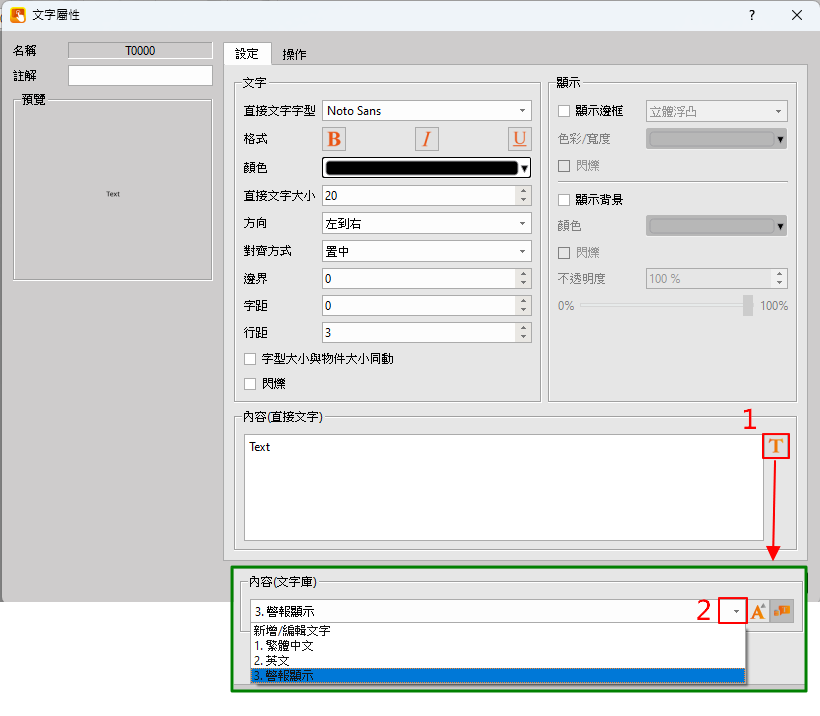The width and height of the screenshot is (820, 716).
Task: Open the black text color picker
Action: (426, 168)
